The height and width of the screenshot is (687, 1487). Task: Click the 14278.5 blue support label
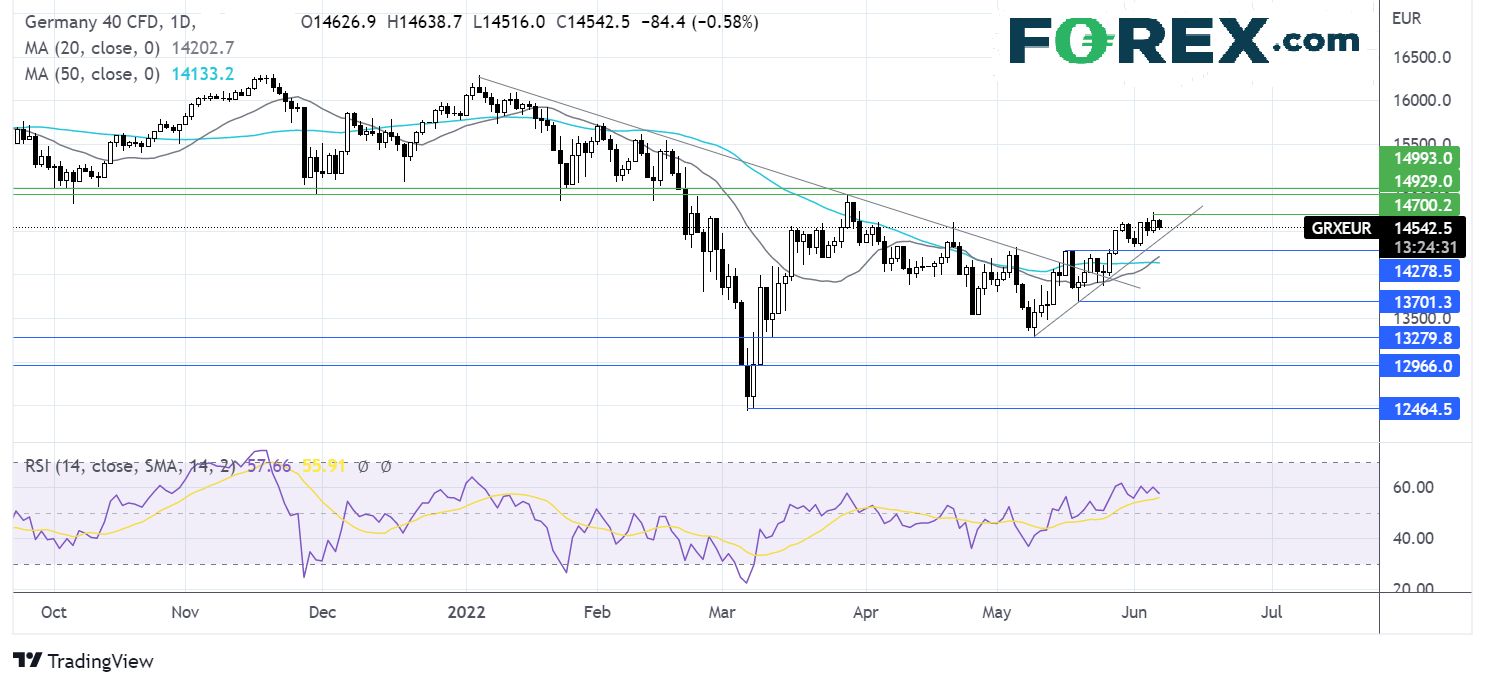1420,271
